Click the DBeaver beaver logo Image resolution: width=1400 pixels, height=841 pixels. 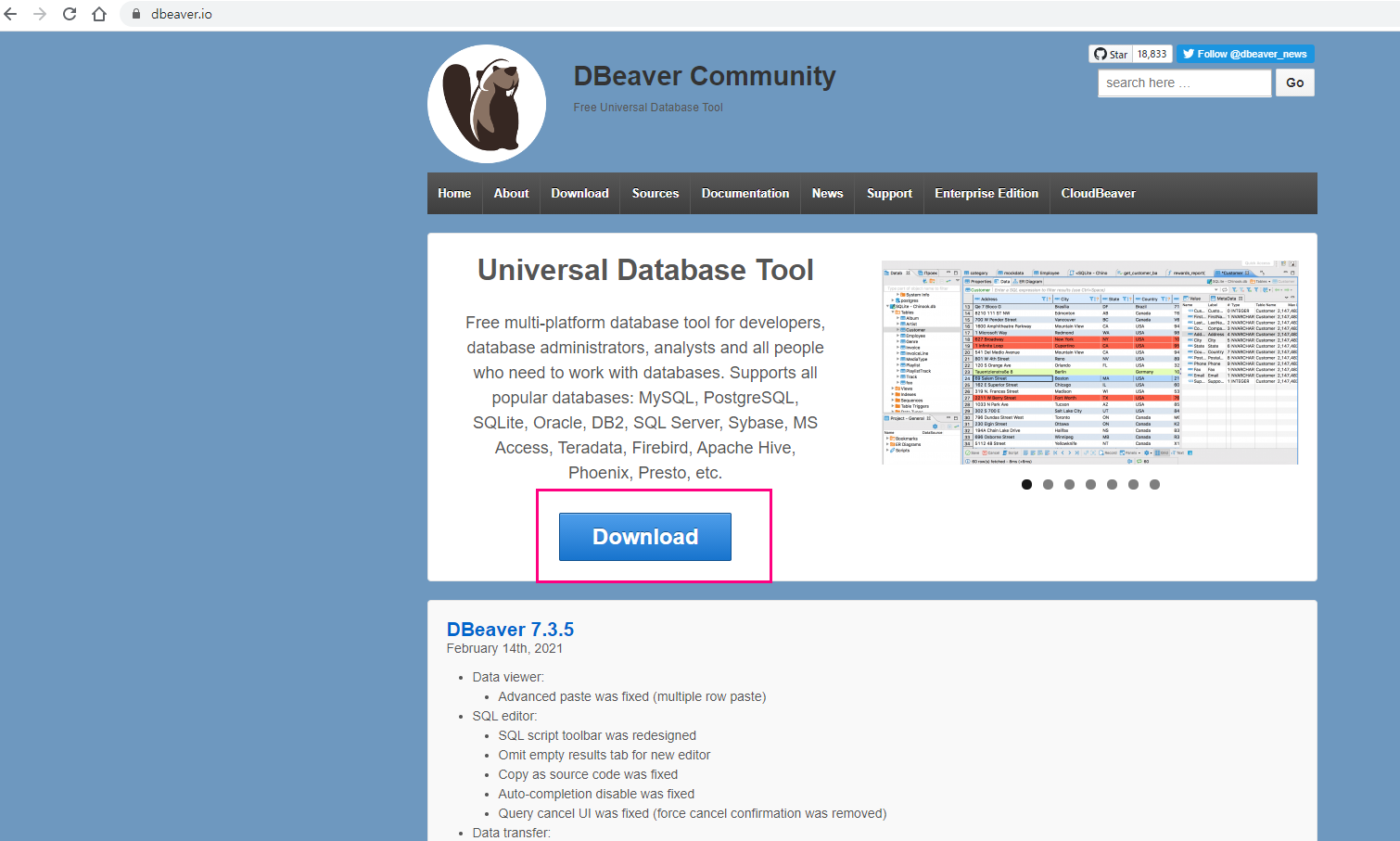coord(487,104)
